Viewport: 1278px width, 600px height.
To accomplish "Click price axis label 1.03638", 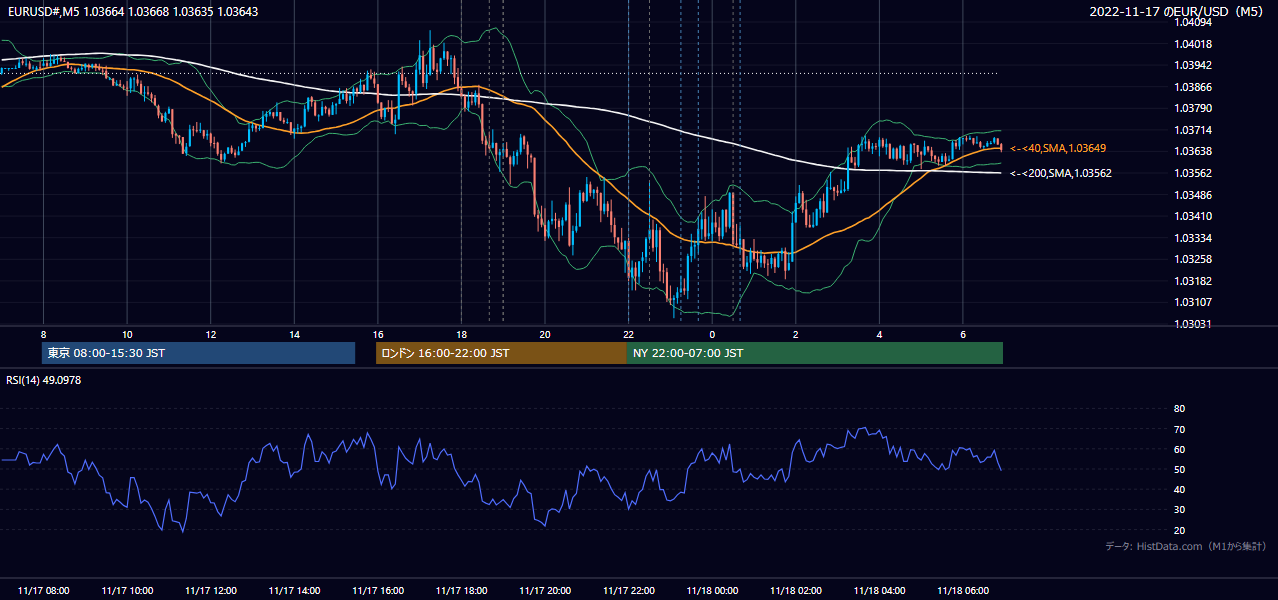I will [x=1192, y=151].
